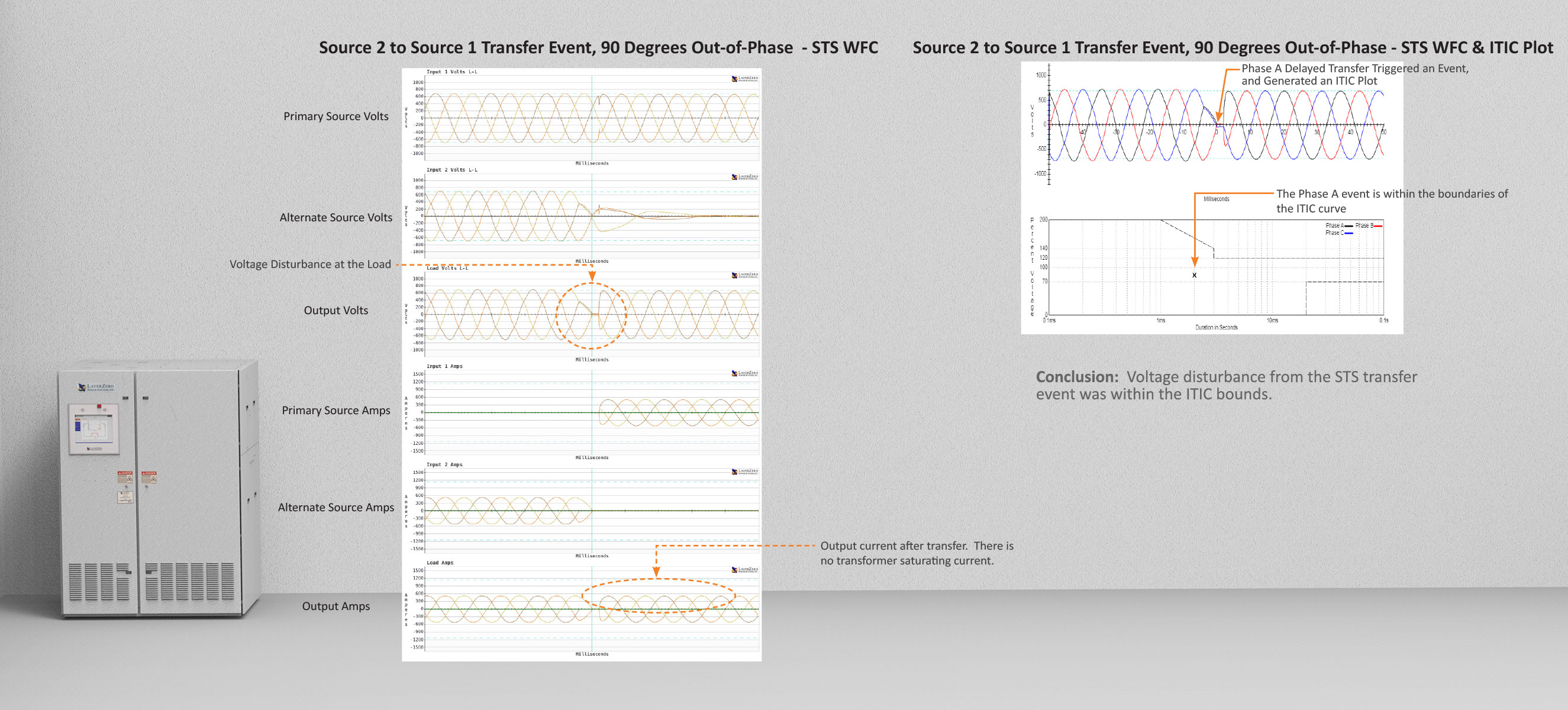The width and height of the screenshot is (1568, 710).
Task: Click the right DANGER label on the cabinet
Action: click(x=149, y=477)
